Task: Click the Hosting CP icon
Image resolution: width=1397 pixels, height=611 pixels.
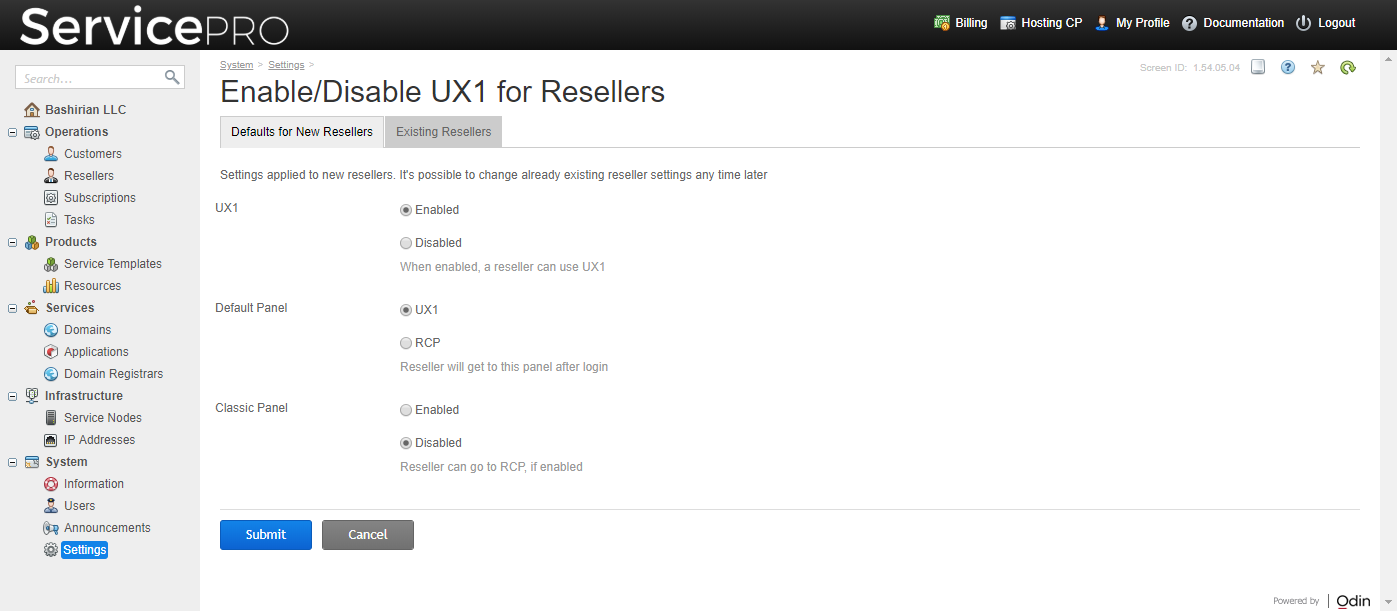Action: (1008, 23)
